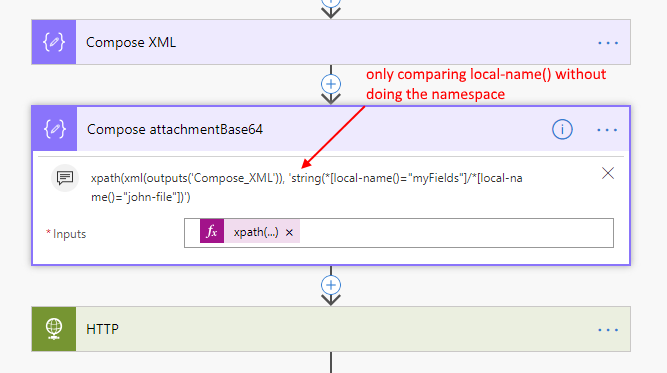Close the xpath comment note
The image size is (667, 373).
(608, 173)
